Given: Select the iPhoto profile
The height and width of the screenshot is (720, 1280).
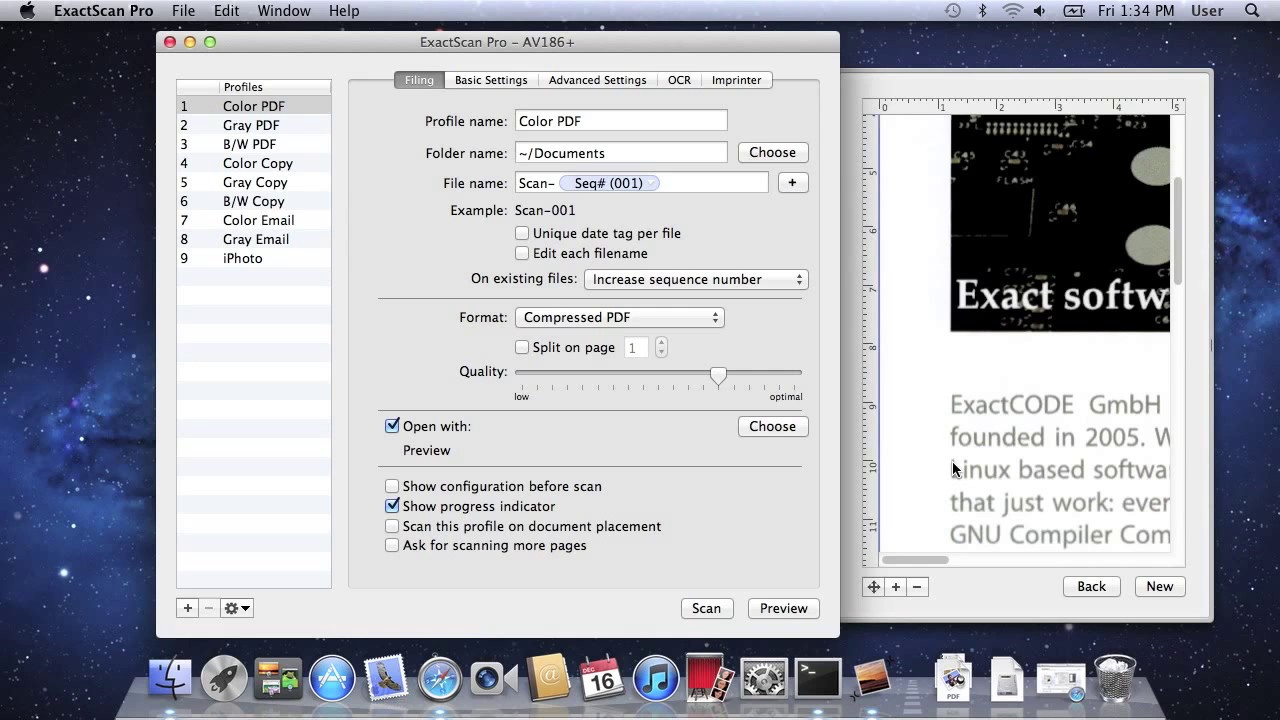Looking at the screenshot, I should pos(254,258).
